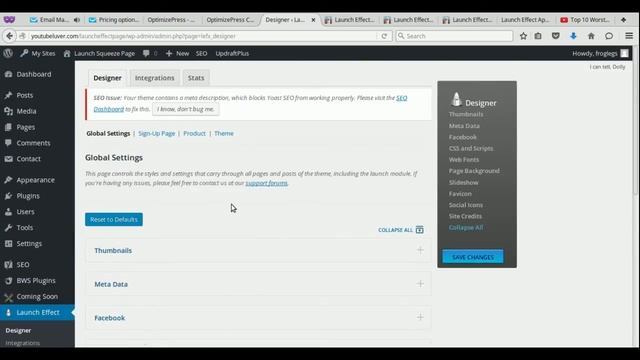
Task: Open browser downloads arrow icon
Action: (x=573, y=36)
